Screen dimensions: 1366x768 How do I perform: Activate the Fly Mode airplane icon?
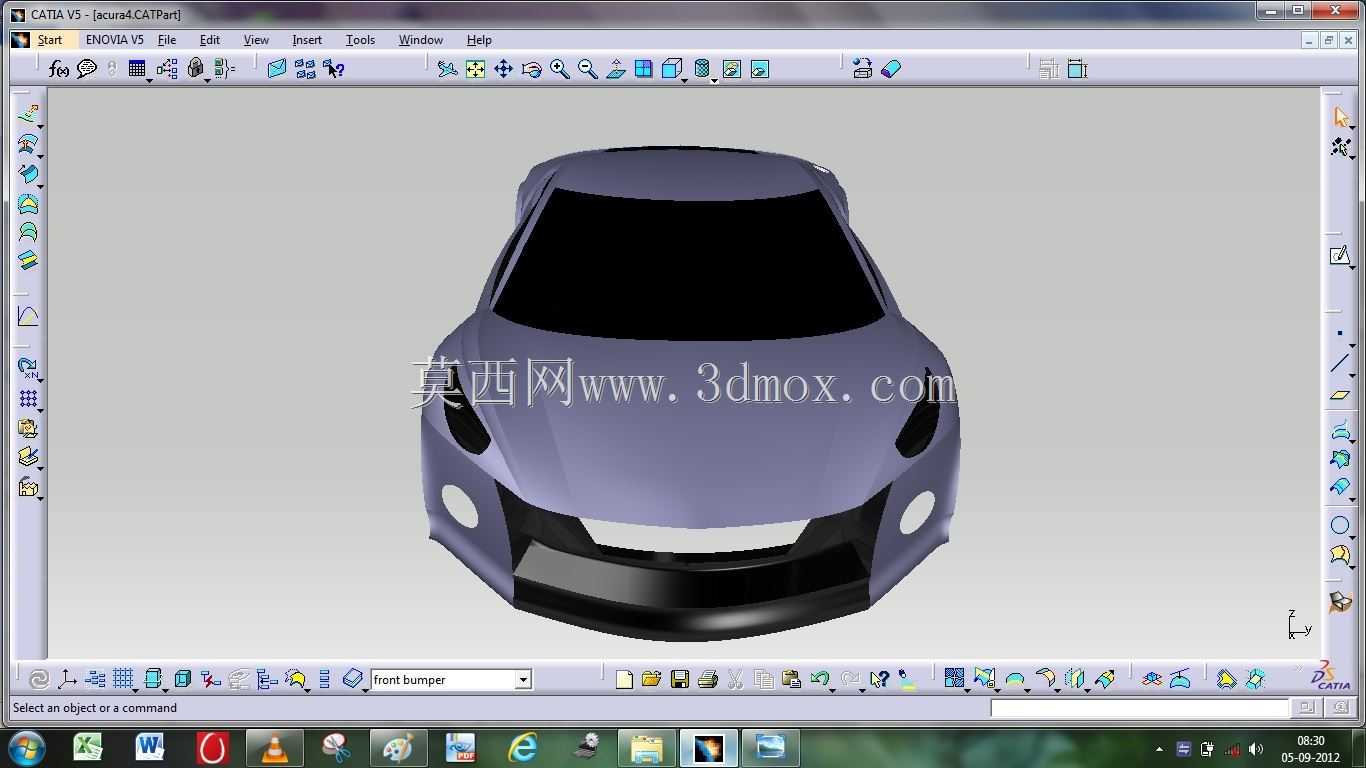click(447, 69)
